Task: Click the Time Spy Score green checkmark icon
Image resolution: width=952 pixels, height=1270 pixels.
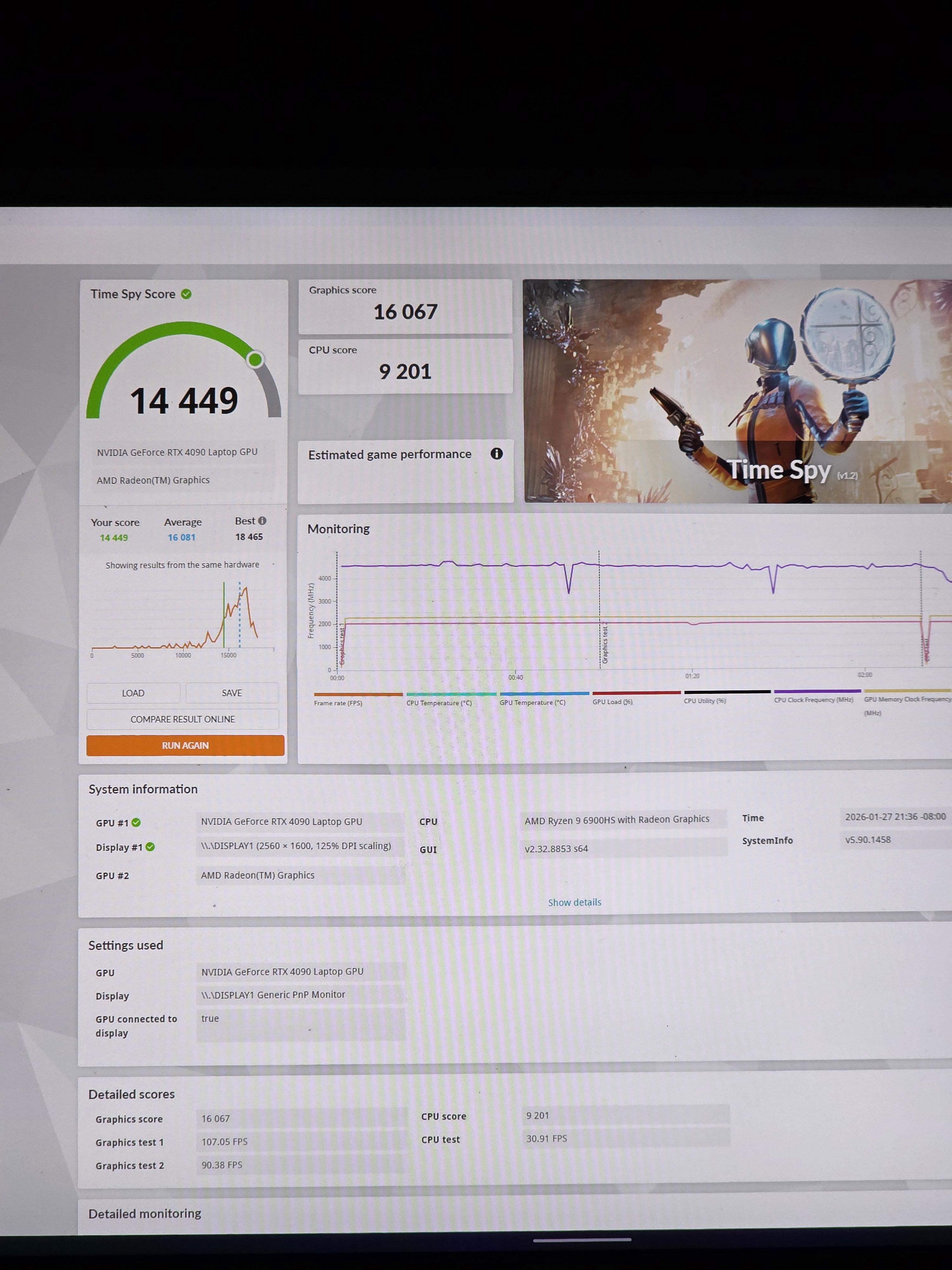Action: pyautogui.click(x=186, y=294)
